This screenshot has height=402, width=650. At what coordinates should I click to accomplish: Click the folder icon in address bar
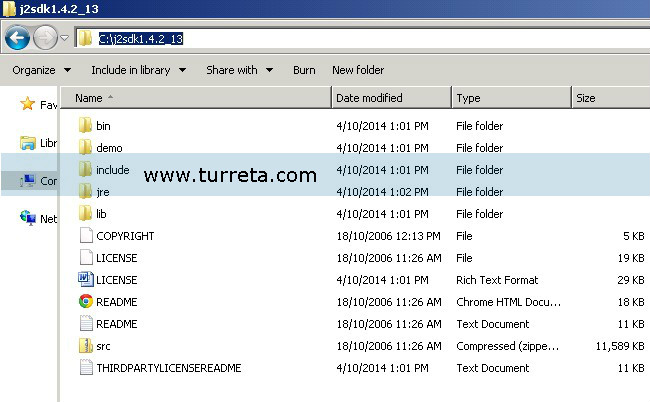coord(85,39)
